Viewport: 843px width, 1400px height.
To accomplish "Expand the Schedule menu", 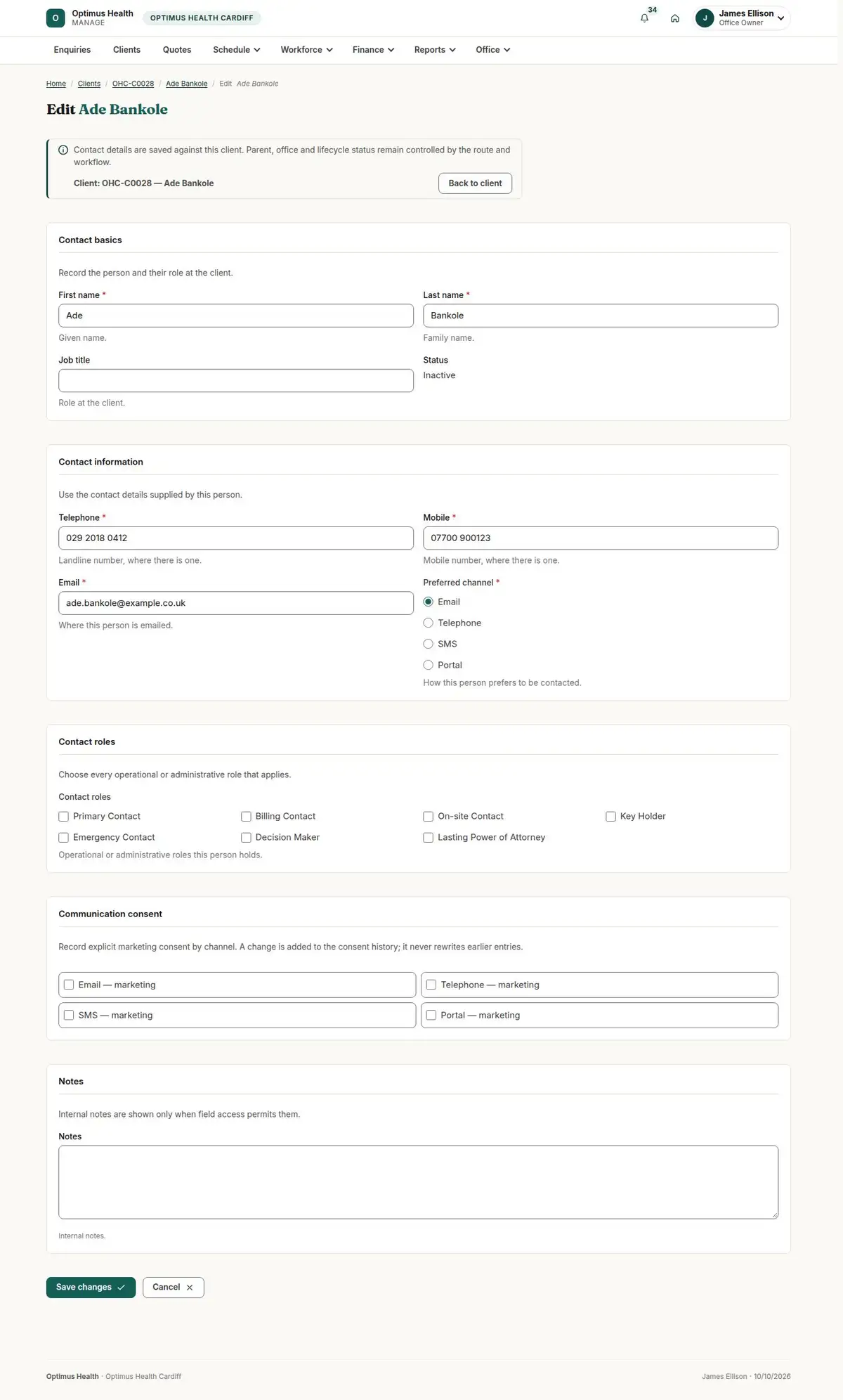I will pos(237,50).
